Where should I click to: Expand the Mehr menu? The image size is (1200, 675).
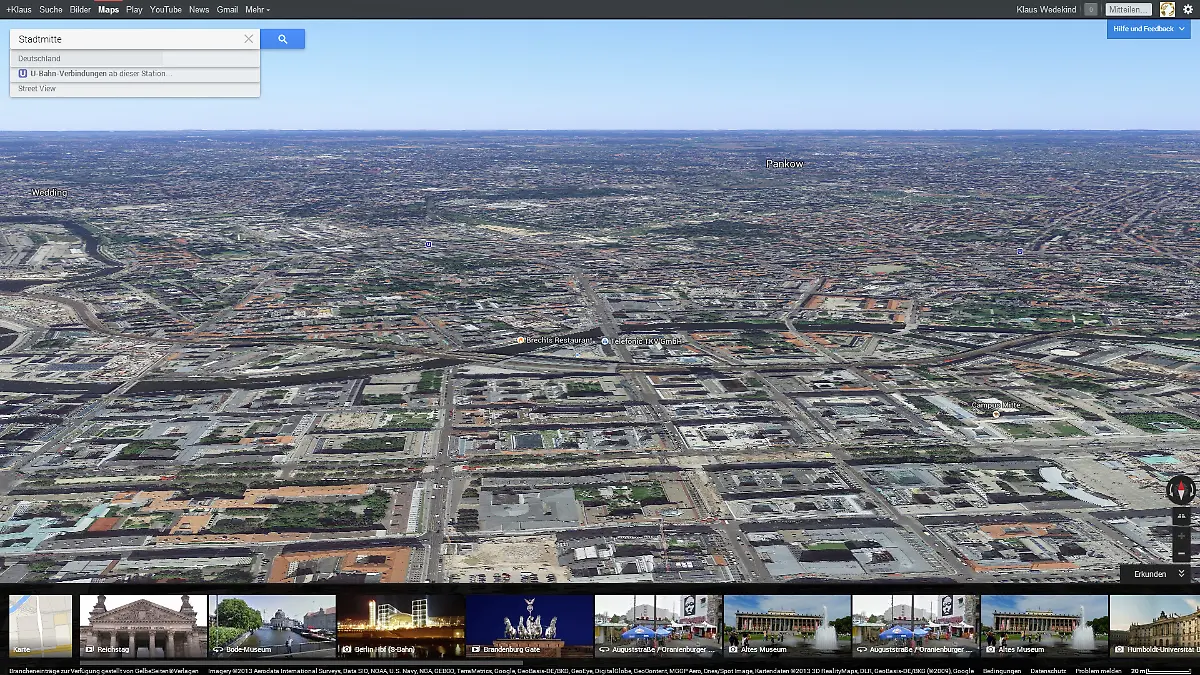[257, 9]
